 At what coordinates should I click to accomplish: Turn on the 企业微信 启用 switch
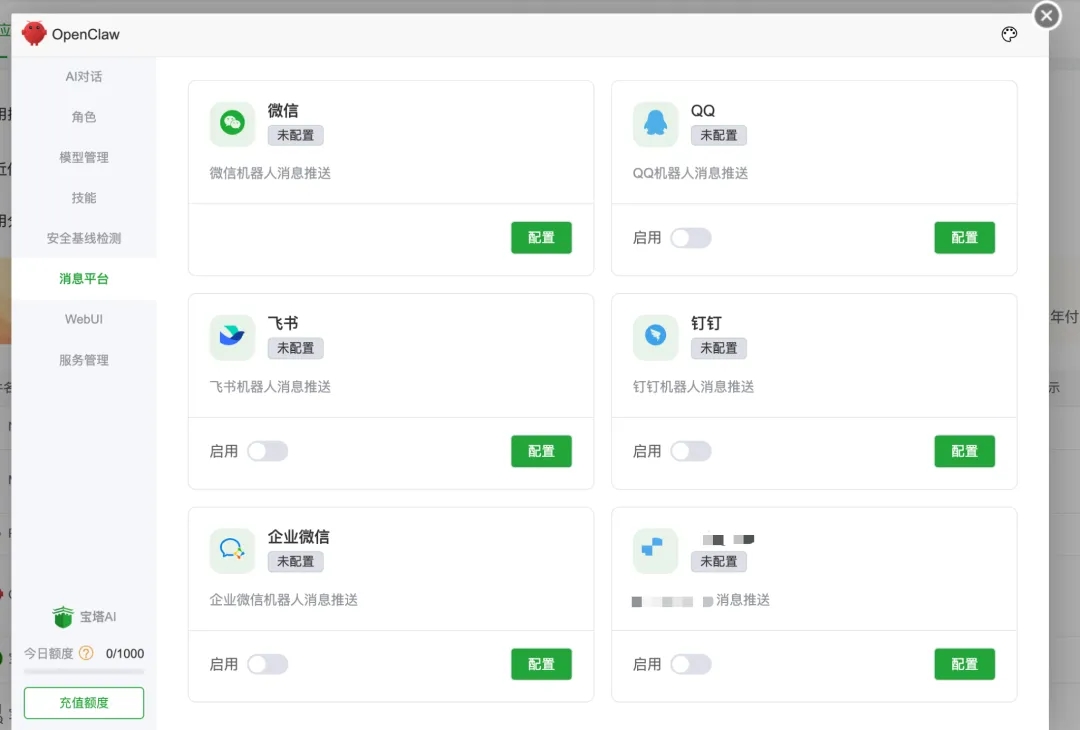[x=267, y=664]
